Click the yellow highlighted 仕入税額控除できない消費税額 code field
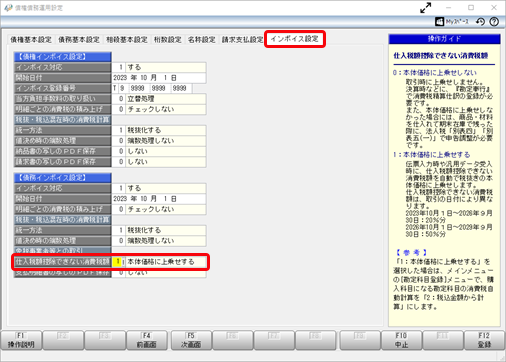Screen dimensions: 506x362 pos(118,262)
